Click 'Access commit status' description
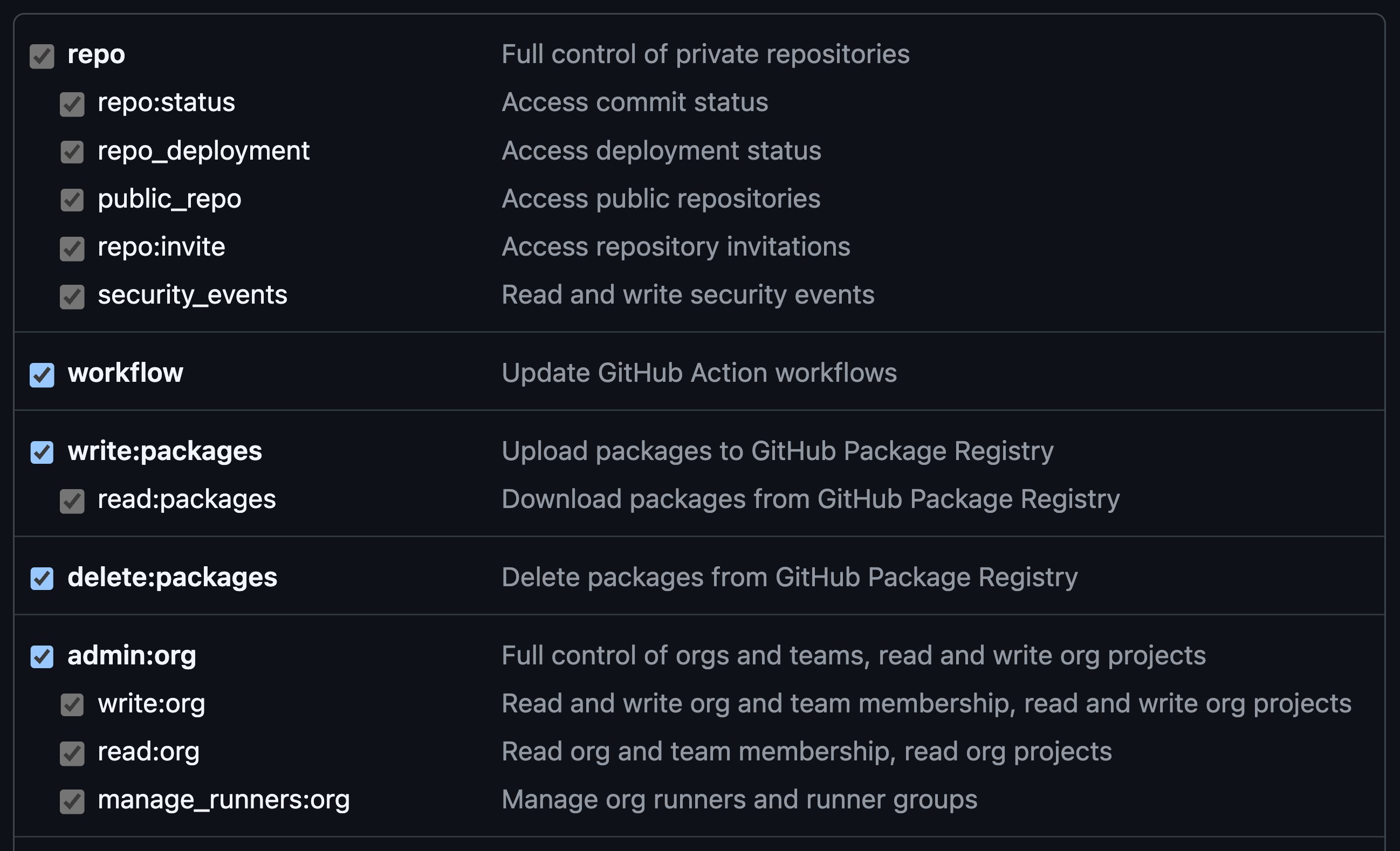 tap(635, 103)
